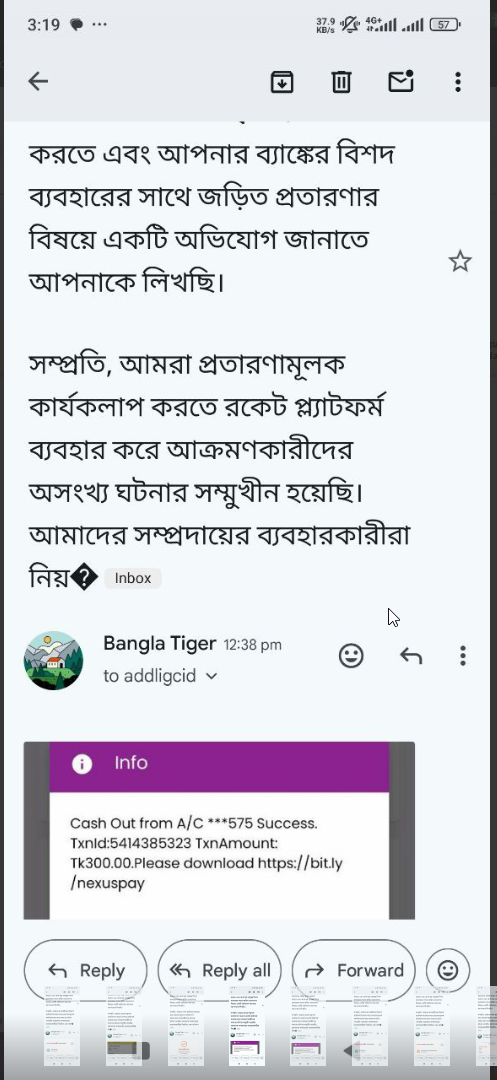The image size is (497, 1080).
Task: Tap the back arrow icon
Action: [x=38, y=82]
